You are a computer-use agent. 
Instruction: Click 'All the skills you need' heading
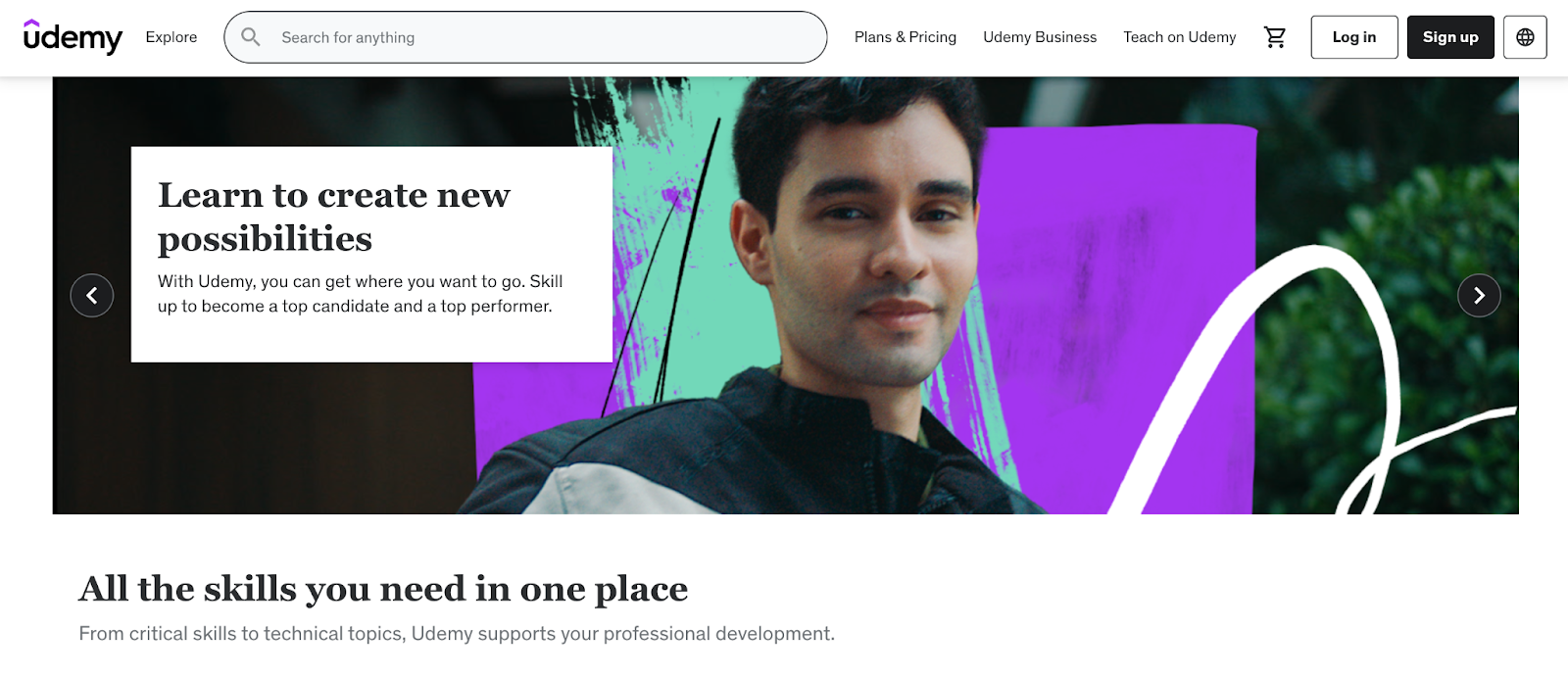[x=383, y=589]
